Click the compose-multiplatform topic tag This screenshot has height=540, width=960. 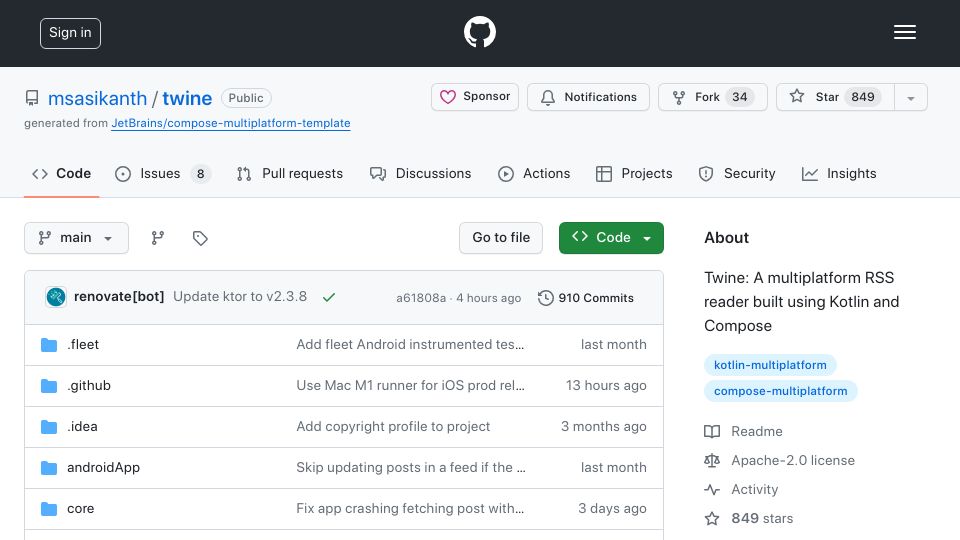point(781,391)
